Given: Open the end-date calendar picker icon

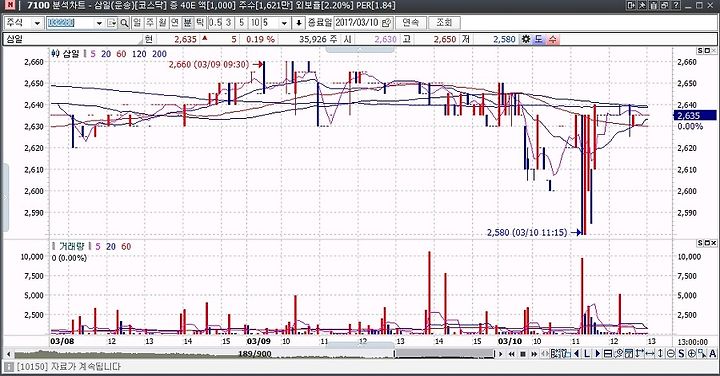Looking at the screenshot, I should tap(386, 22).
